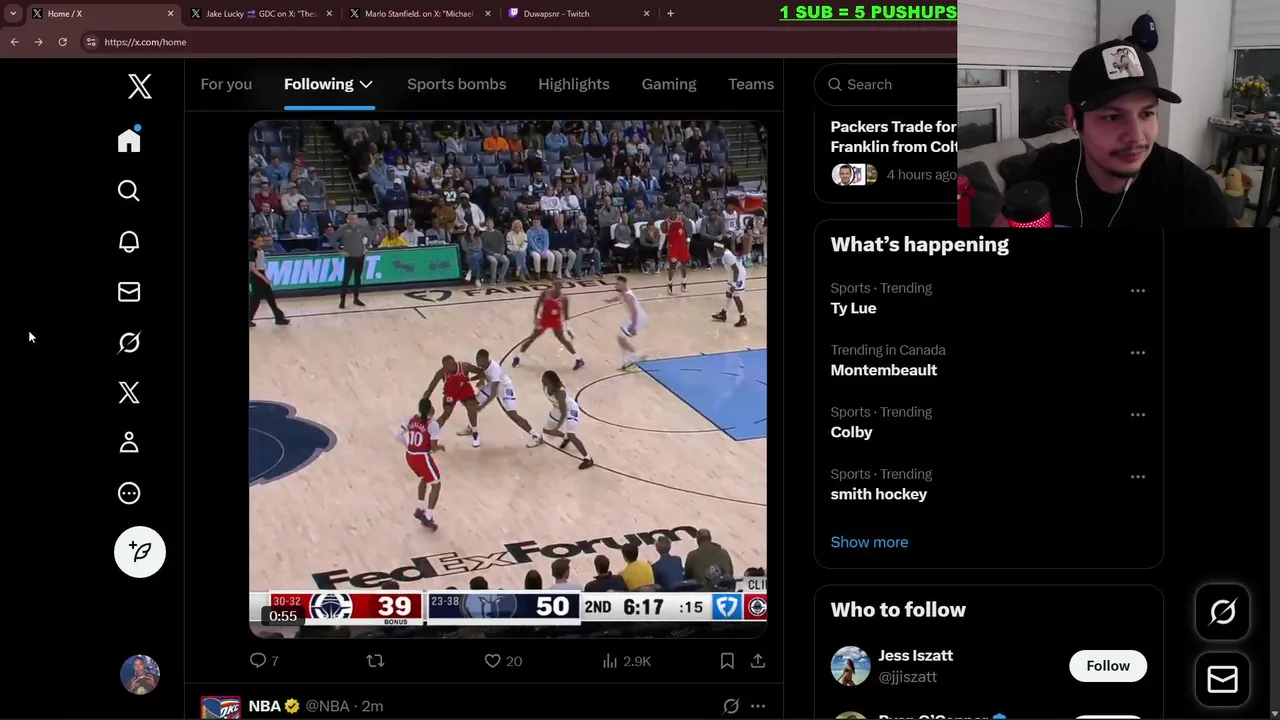Switch to Teams tab

(751, 84)
